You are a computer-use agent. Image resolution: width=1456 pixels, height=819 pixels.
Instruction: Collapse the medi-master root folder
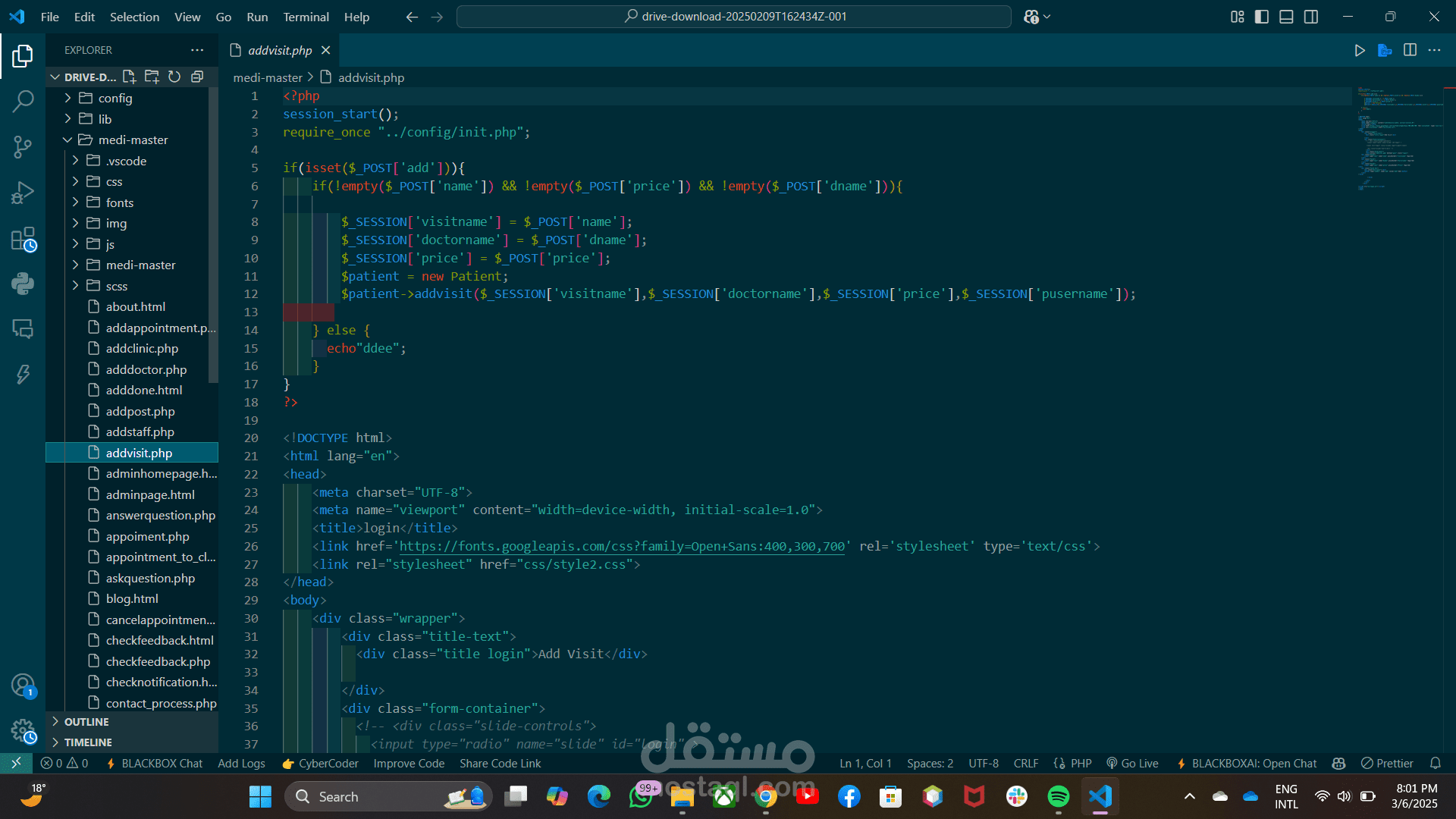[x=133, y=140]
